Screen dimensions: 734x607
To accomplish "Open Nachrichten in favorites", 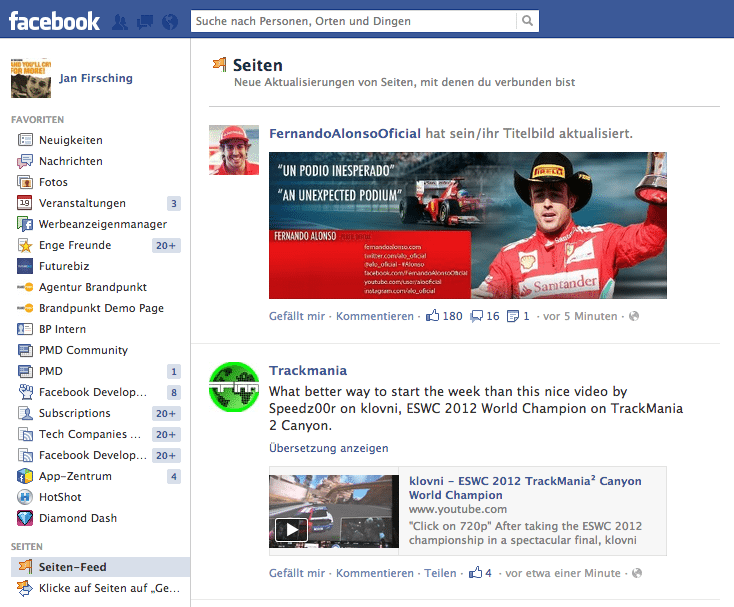I will coord(71,161).
